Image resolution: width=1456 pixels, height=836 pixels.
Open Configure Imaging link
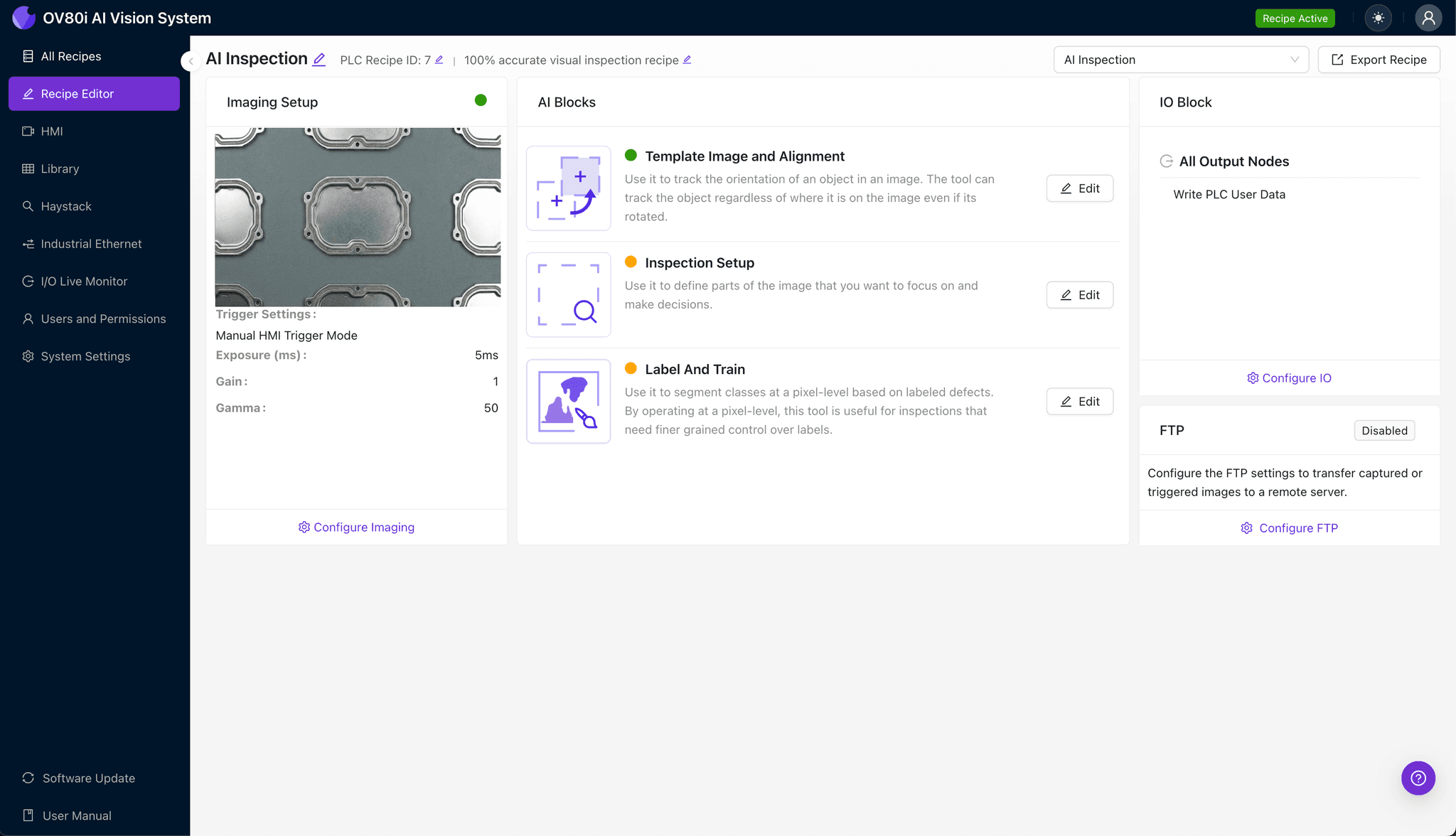point(356,527)
